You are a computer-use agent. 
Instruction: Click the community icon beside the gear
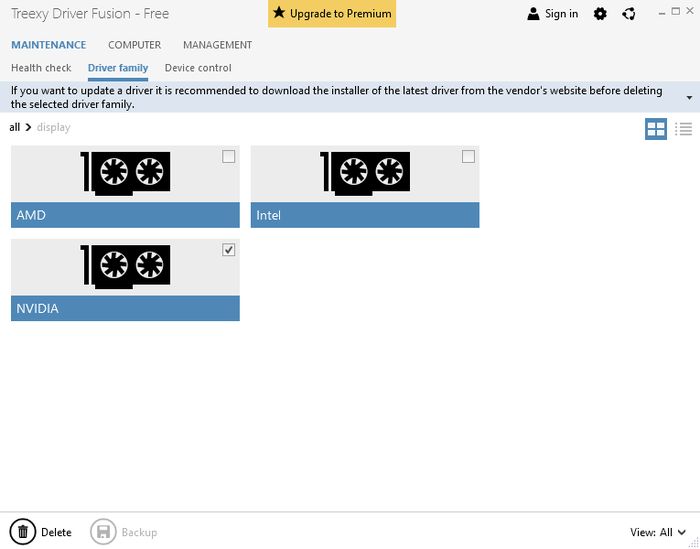coord(629,14)
